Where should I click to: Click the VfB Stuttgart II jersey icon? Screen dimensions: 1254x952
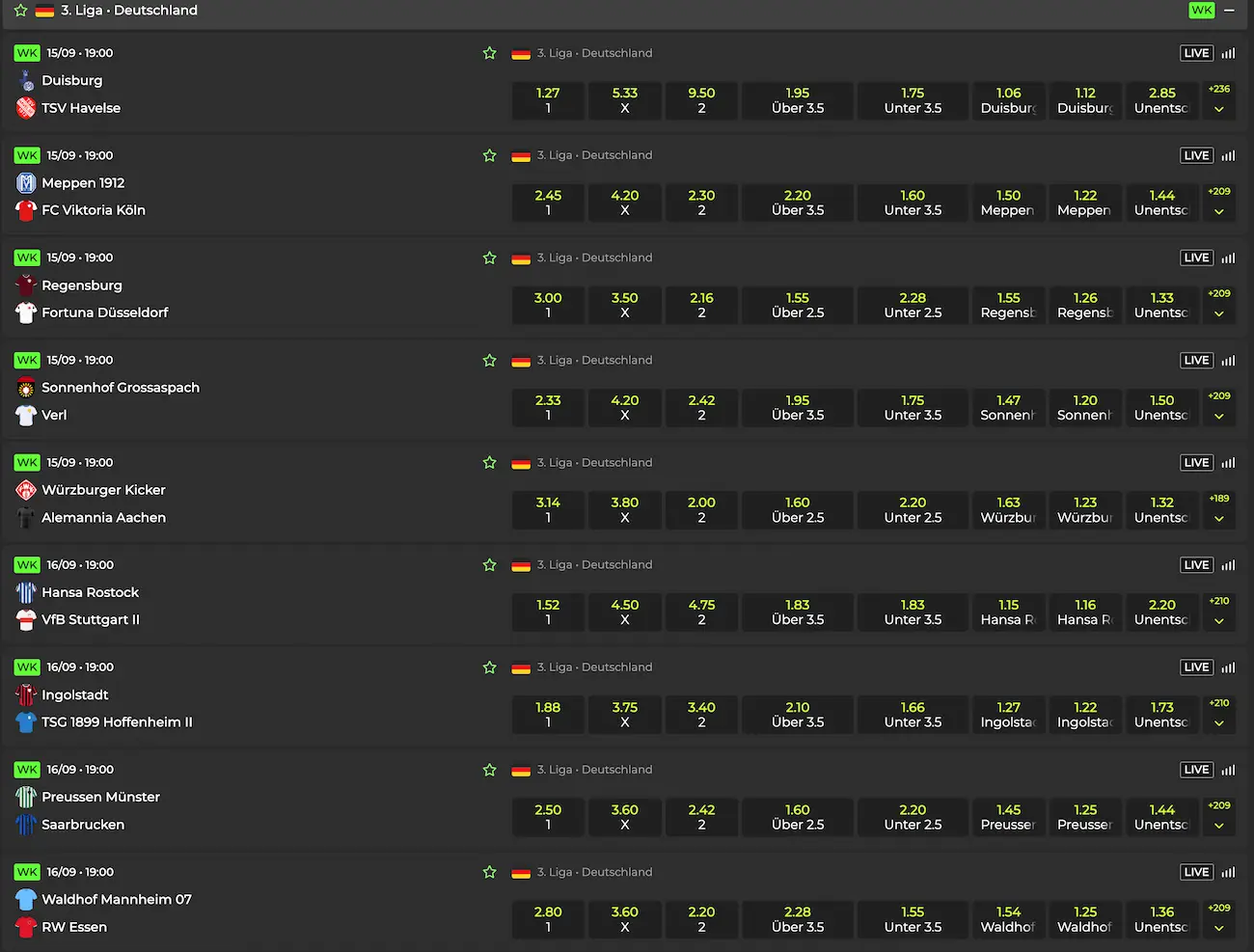26,620
